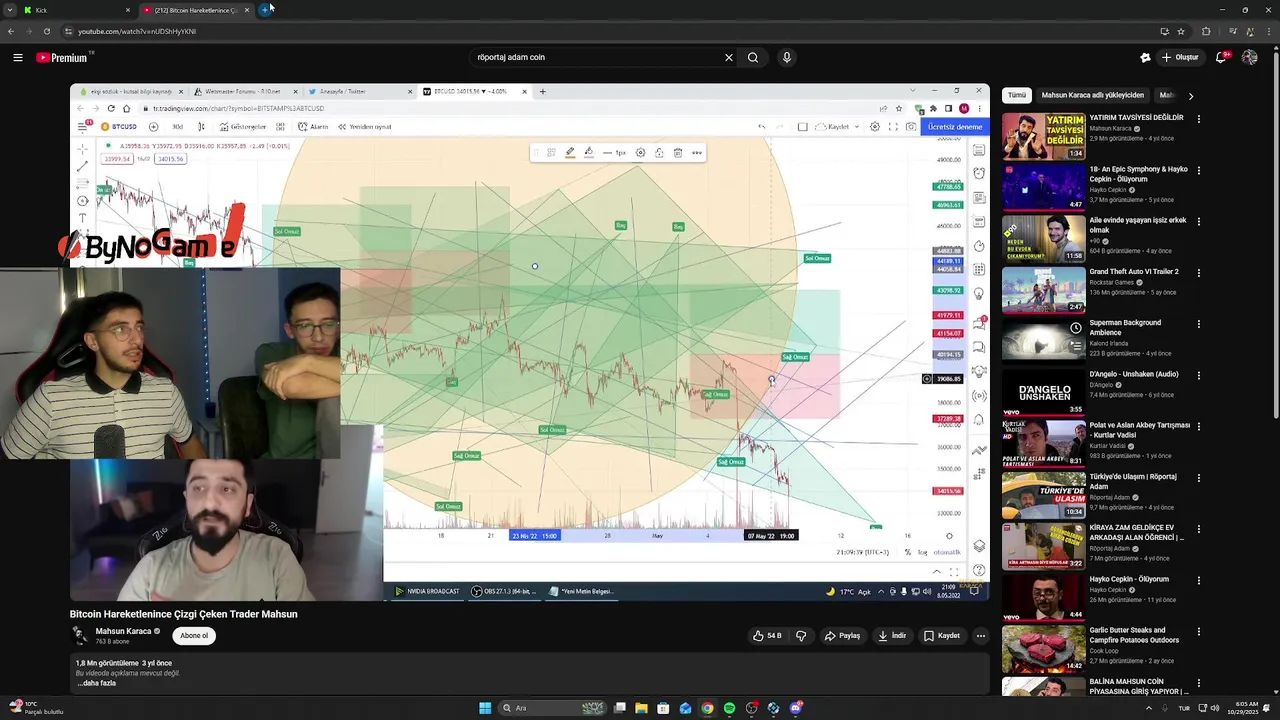Open Microsoft Store from the taskbar

(x=663, y=708)
